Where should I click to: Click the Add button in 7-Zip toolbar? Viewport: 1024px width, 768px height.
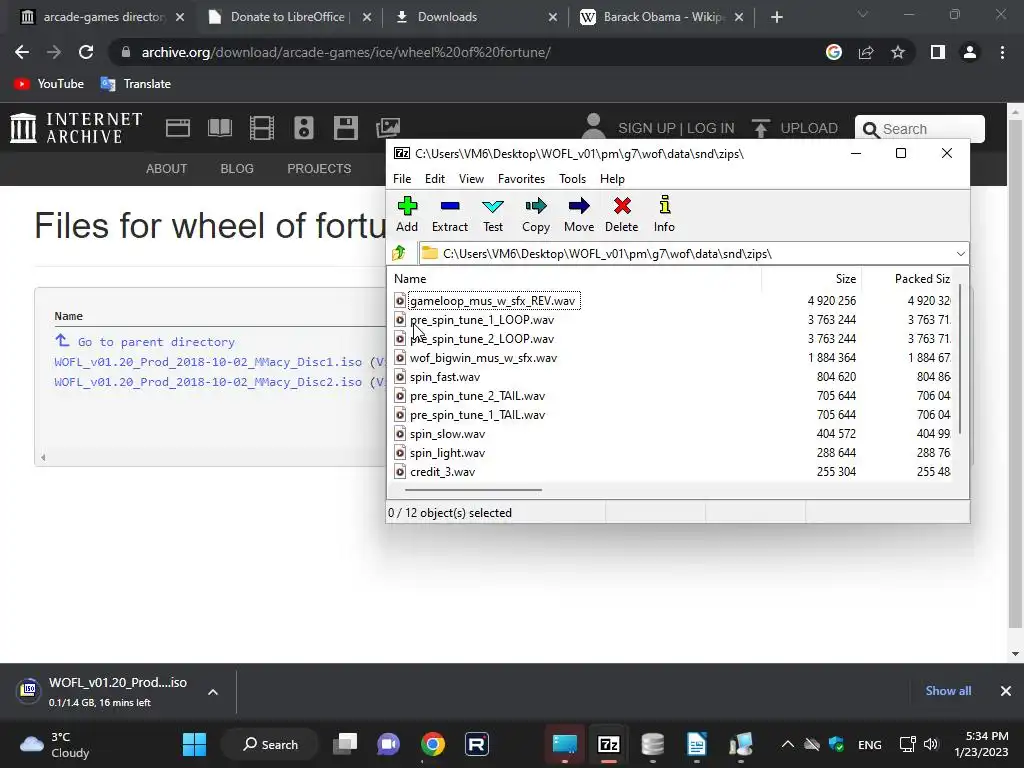(x=407, y=214)
